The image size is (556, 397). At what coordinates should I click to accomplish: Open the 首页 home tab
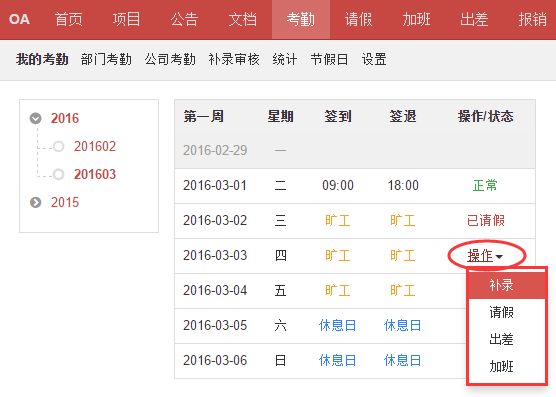(x=69, y=19)
